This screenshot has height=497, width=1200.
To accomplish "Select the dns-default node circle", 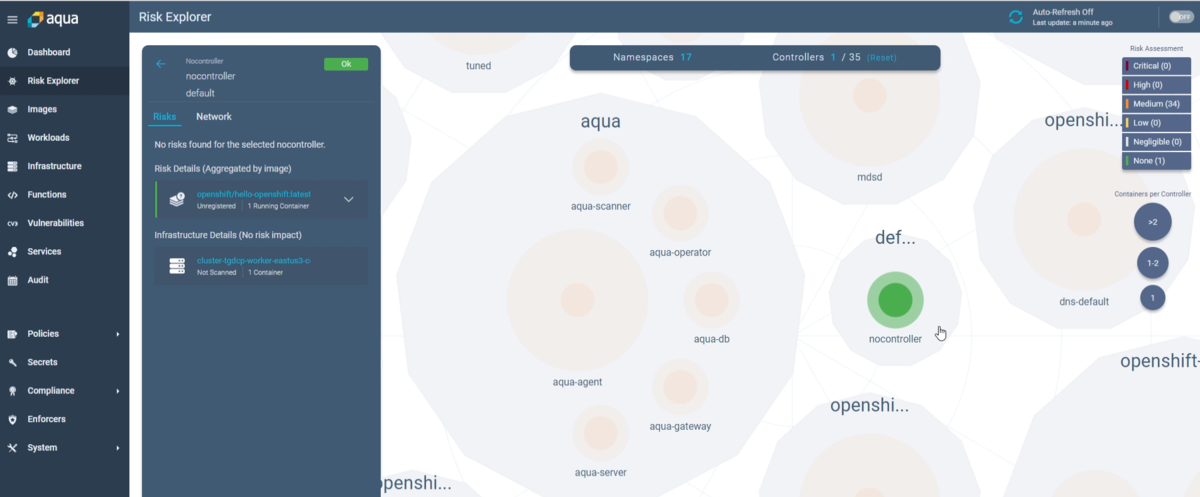I will click(x=1084, y=218).
